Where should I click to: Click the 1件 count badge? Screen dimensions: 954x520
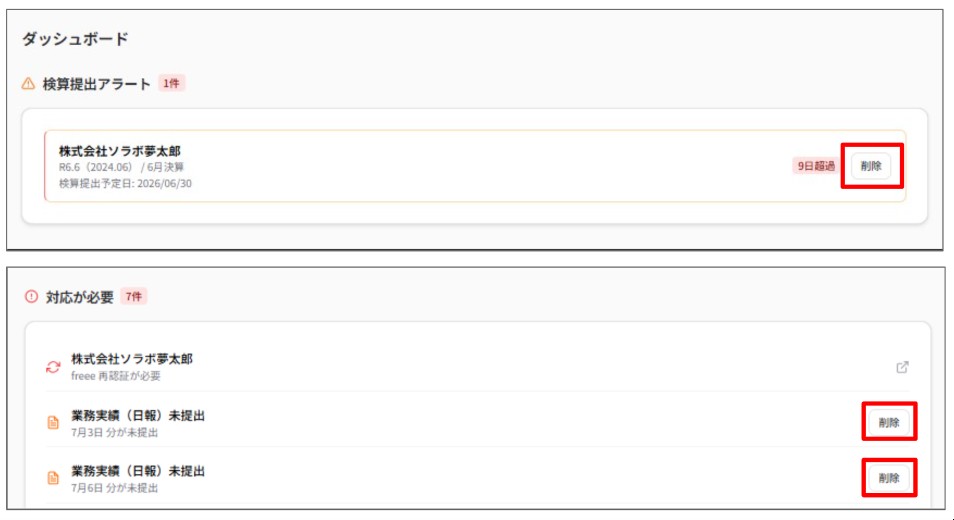[172, 83]
